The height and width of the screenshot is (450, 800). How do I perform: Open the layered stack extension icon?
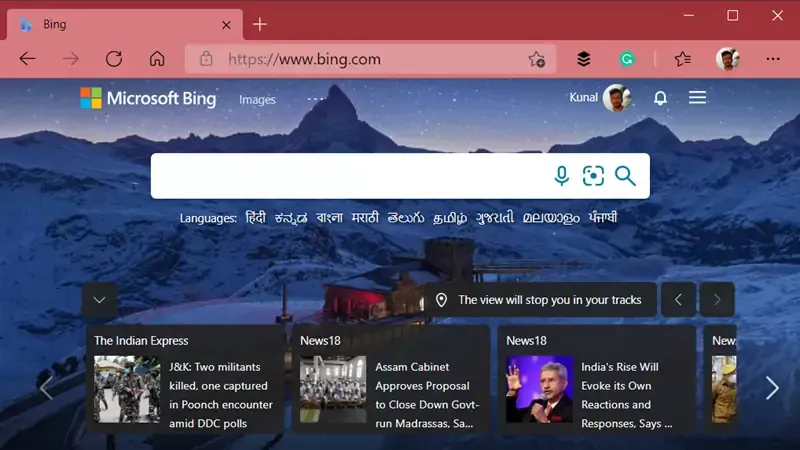(x=584, y=59)
